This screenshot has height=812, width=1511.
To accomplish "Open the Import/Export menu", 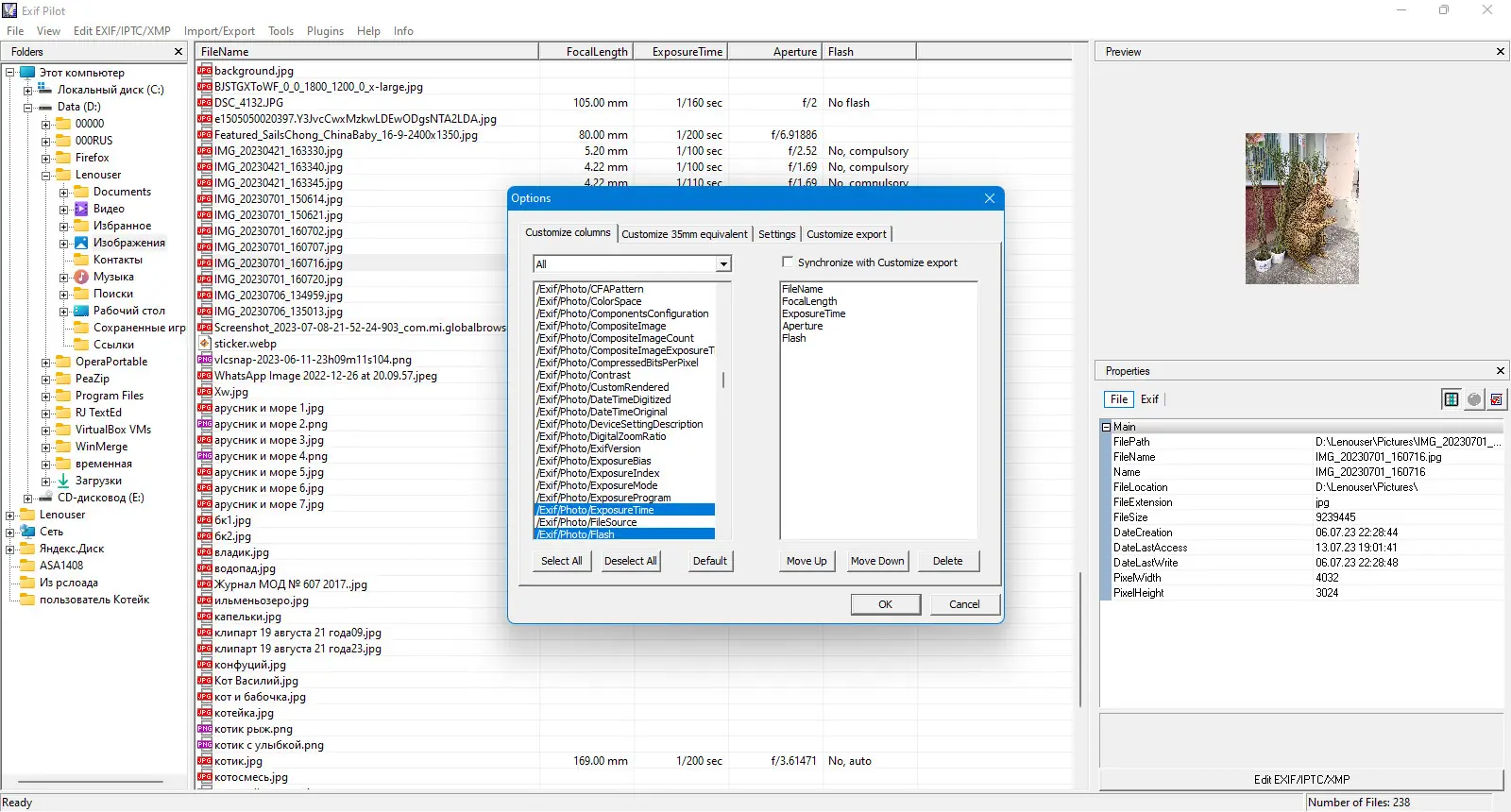I will point(219,31).
